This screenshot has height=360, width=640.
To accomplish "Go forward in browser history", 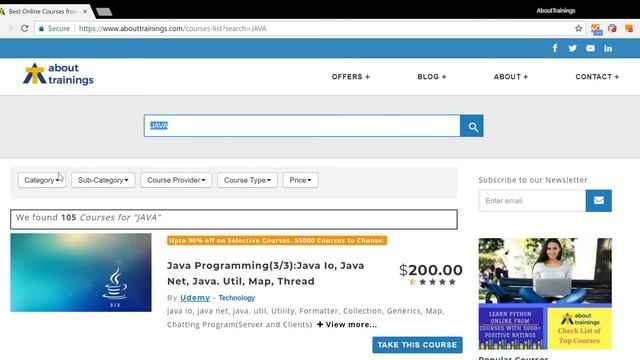I will [x=10, y=28].
